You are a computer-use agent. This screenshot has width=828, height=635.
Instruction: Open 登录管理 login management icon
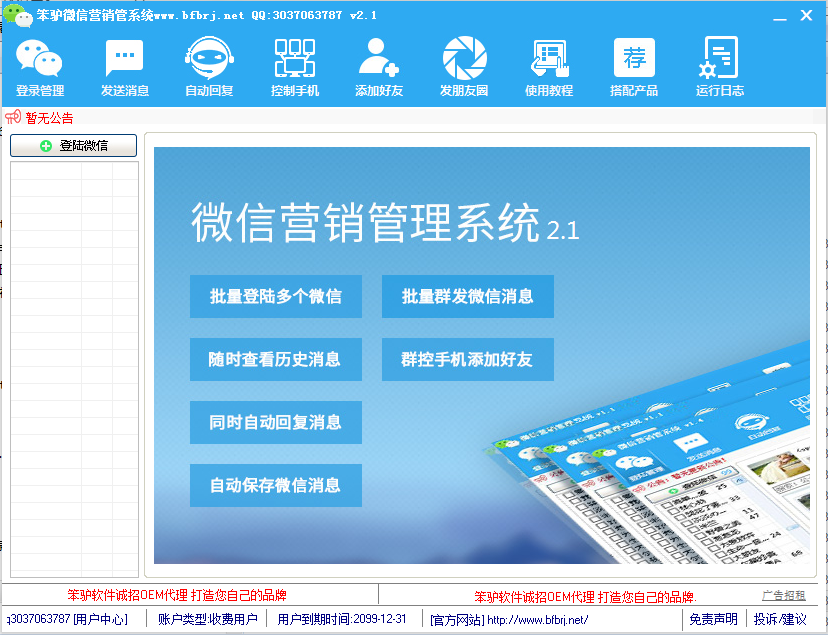40,67
